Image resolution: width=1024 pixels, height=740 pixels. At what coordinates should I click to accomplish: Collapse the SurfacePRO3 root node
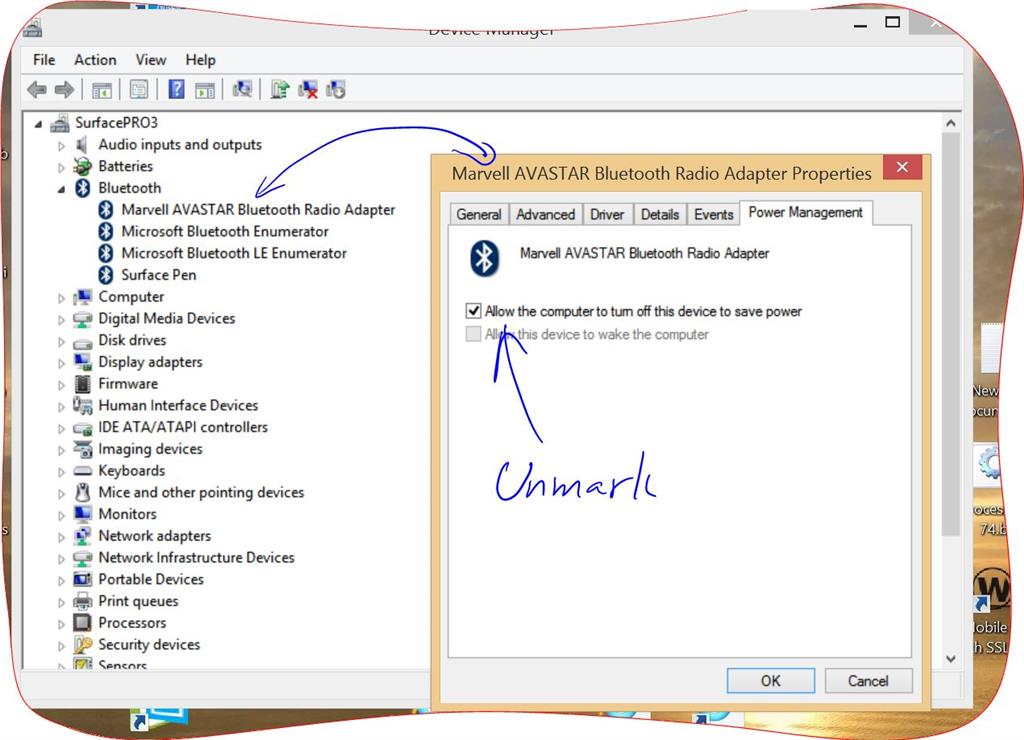pyautogui.click(x=39, y=123)
